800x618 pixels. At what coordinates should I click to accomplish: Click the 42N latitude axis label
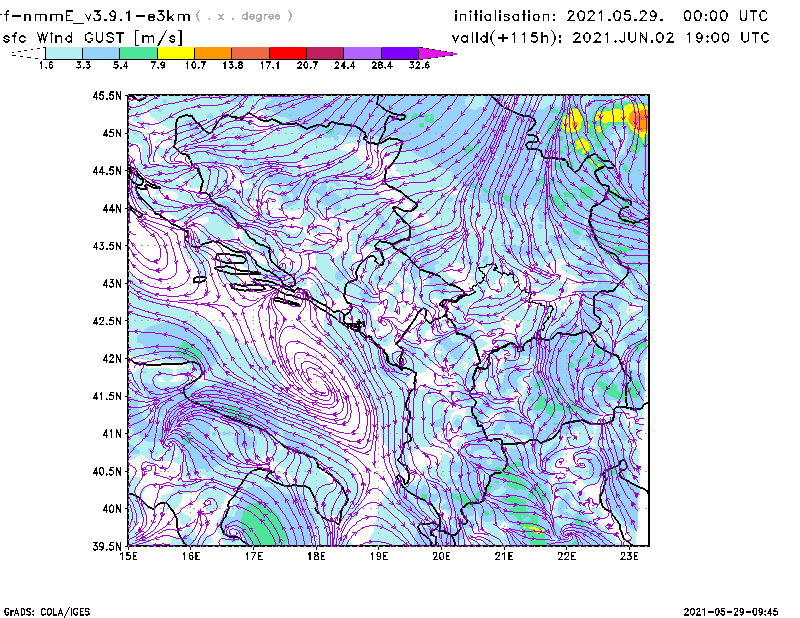pos(110,359)
